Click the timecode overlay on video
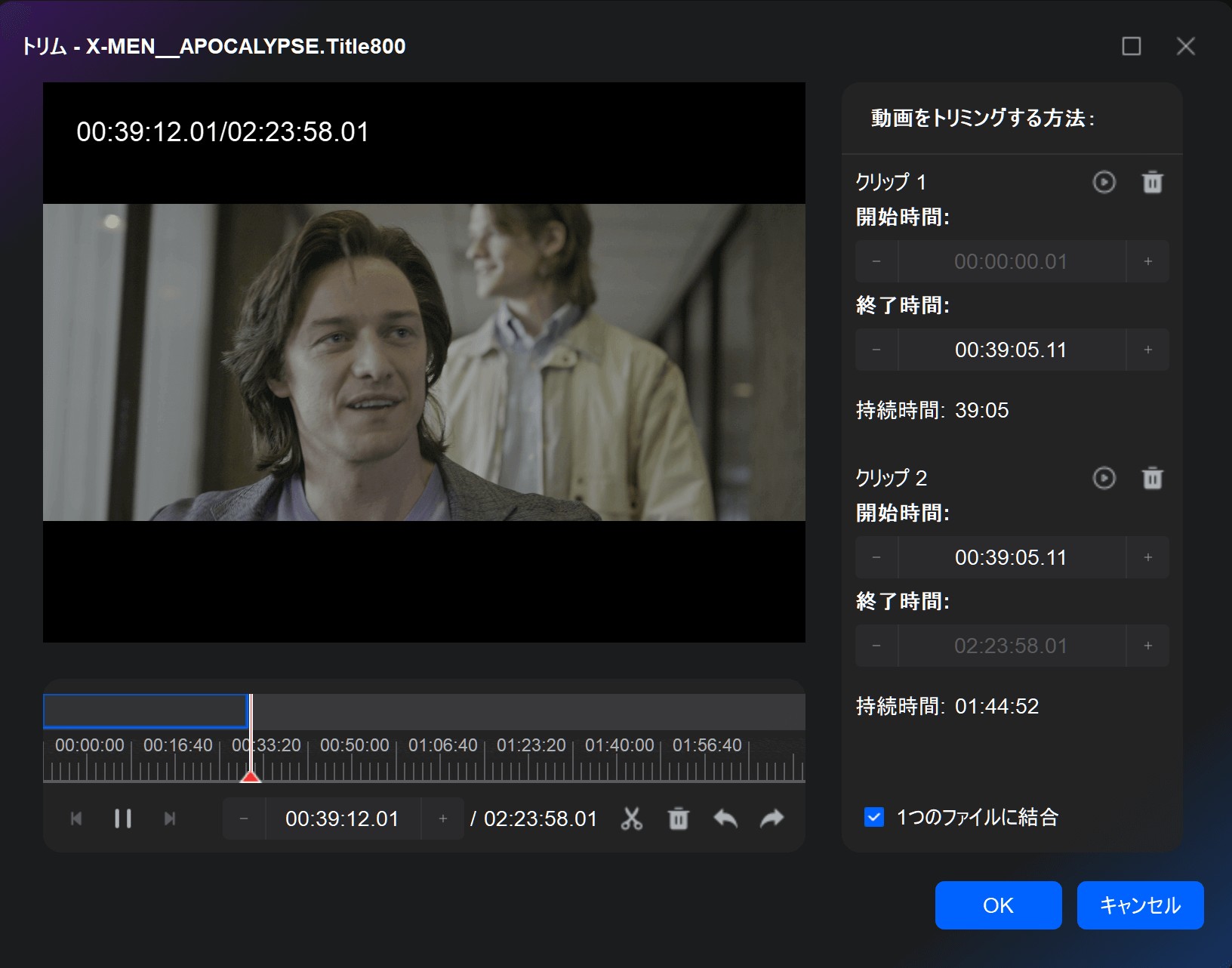The width and height of the screenshot is (1232, 968). point(223,132)
